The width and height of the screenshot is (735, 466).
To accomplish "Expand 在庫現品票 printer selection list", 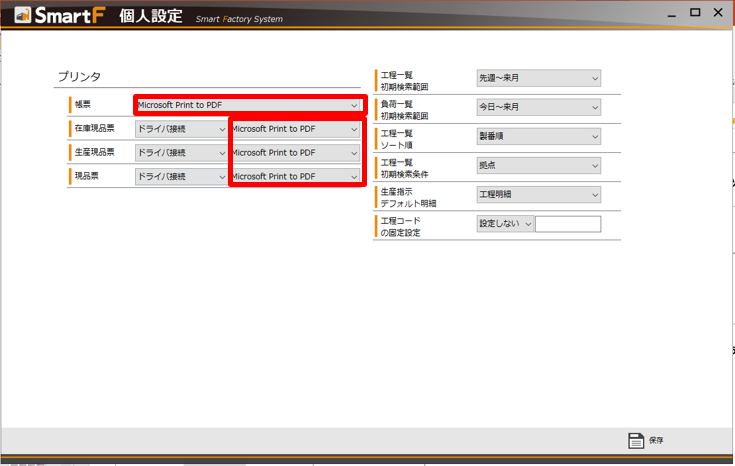I will click(294, 129).
